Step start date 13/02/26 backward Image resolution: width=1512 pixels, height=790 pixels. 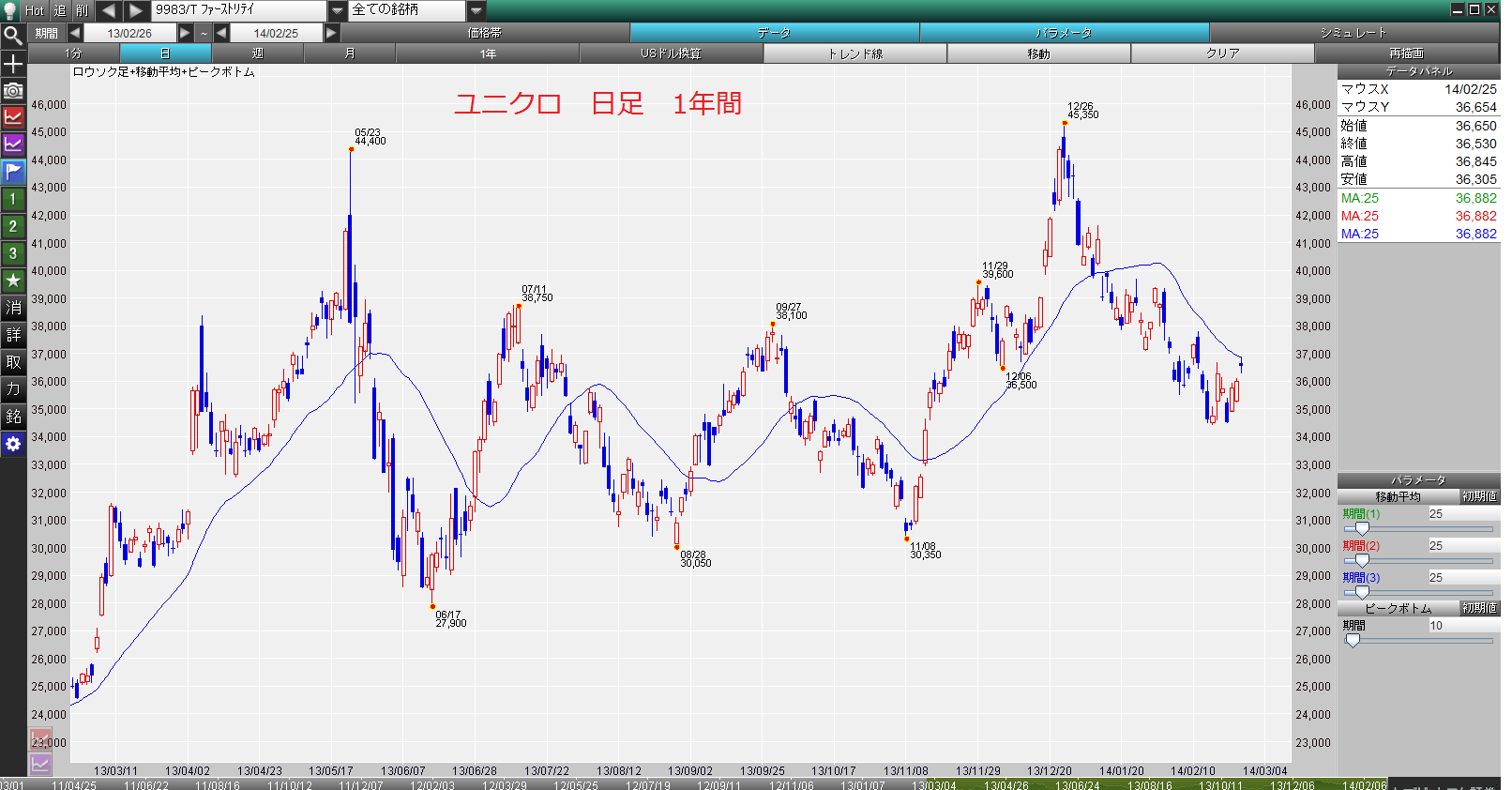click(75, 33)
